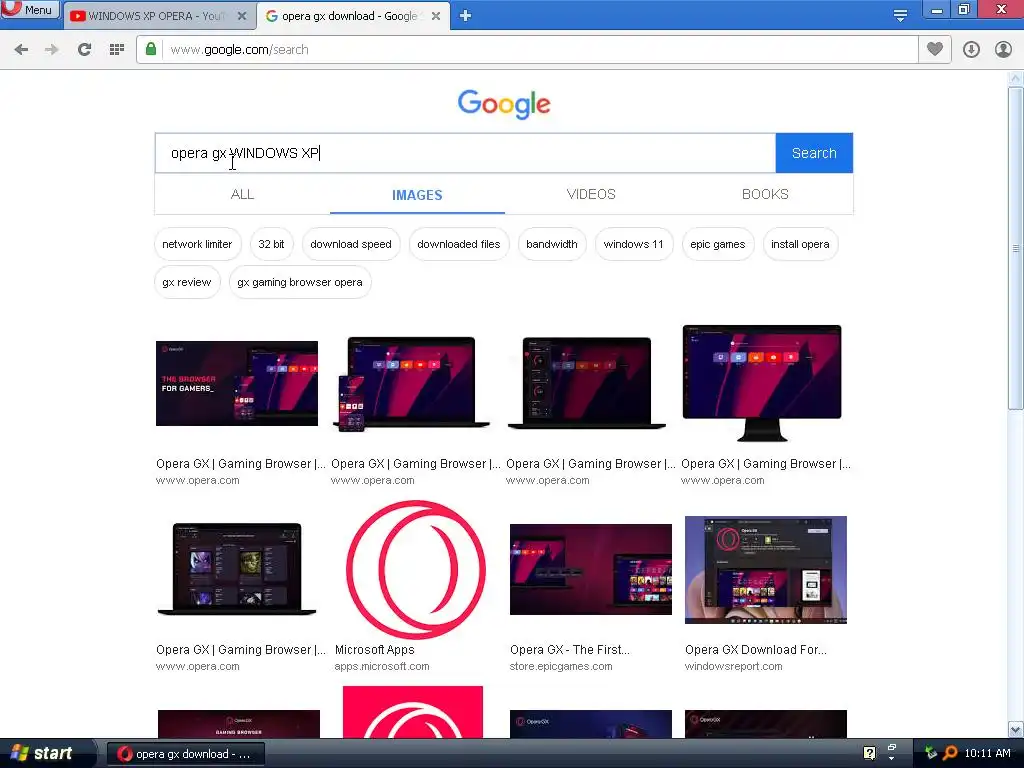Pick the windows 11 suggestion chip

point(633,244)
